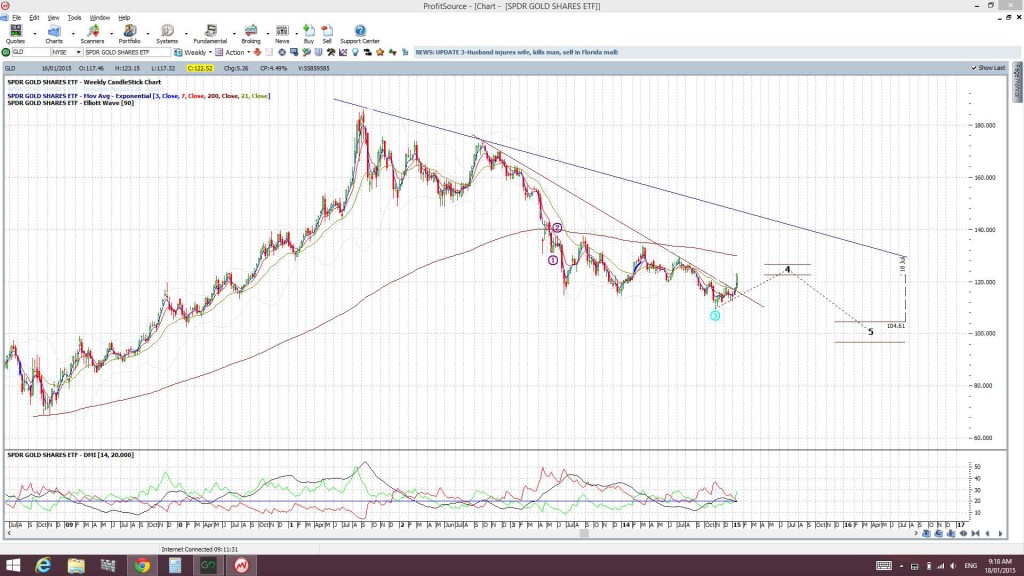Click the green and red arrows icon
1024x576 pixels.
point(392,52)
